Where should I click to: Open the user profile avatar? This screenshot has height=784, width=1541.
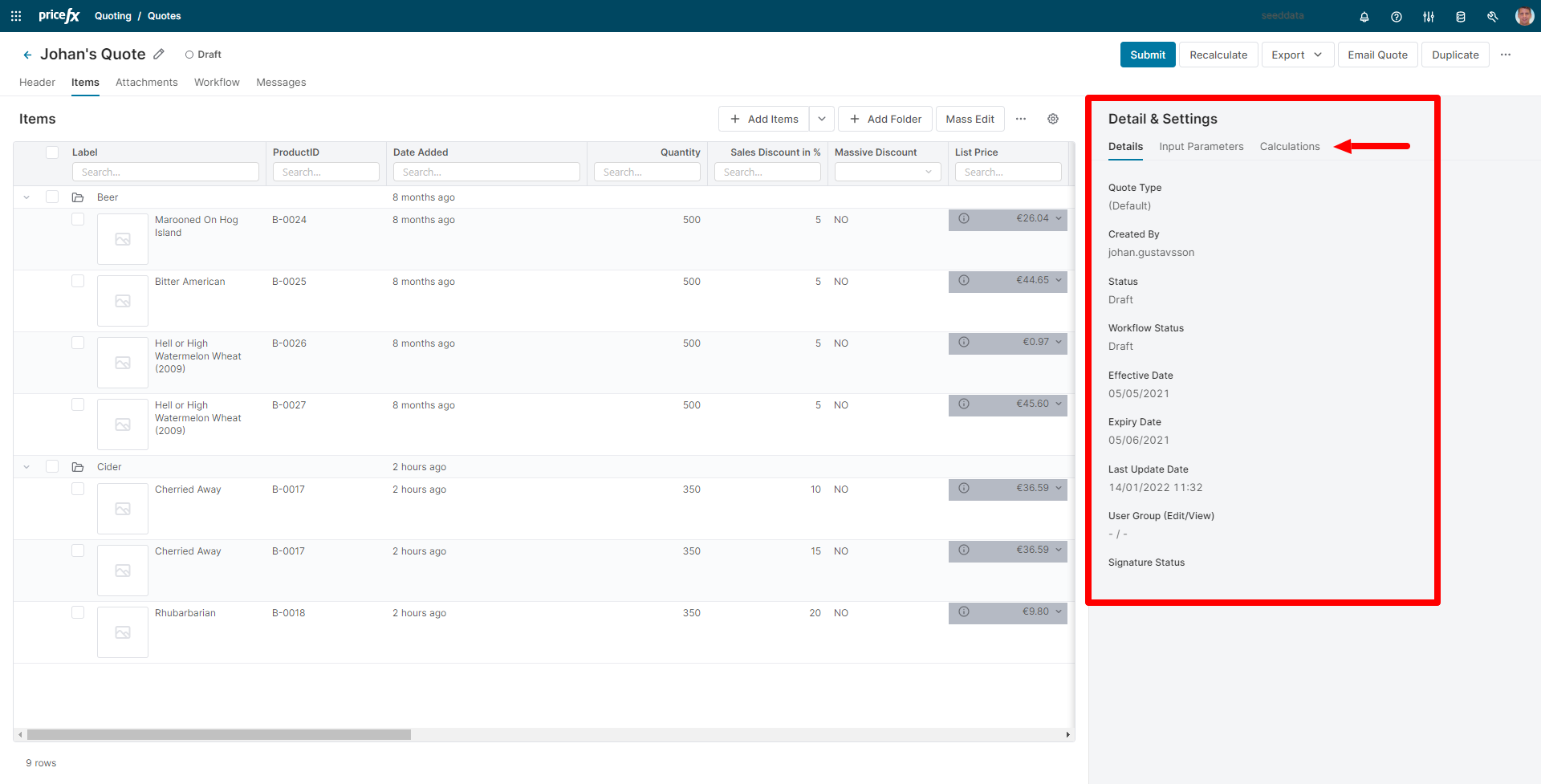(1523, 16)
